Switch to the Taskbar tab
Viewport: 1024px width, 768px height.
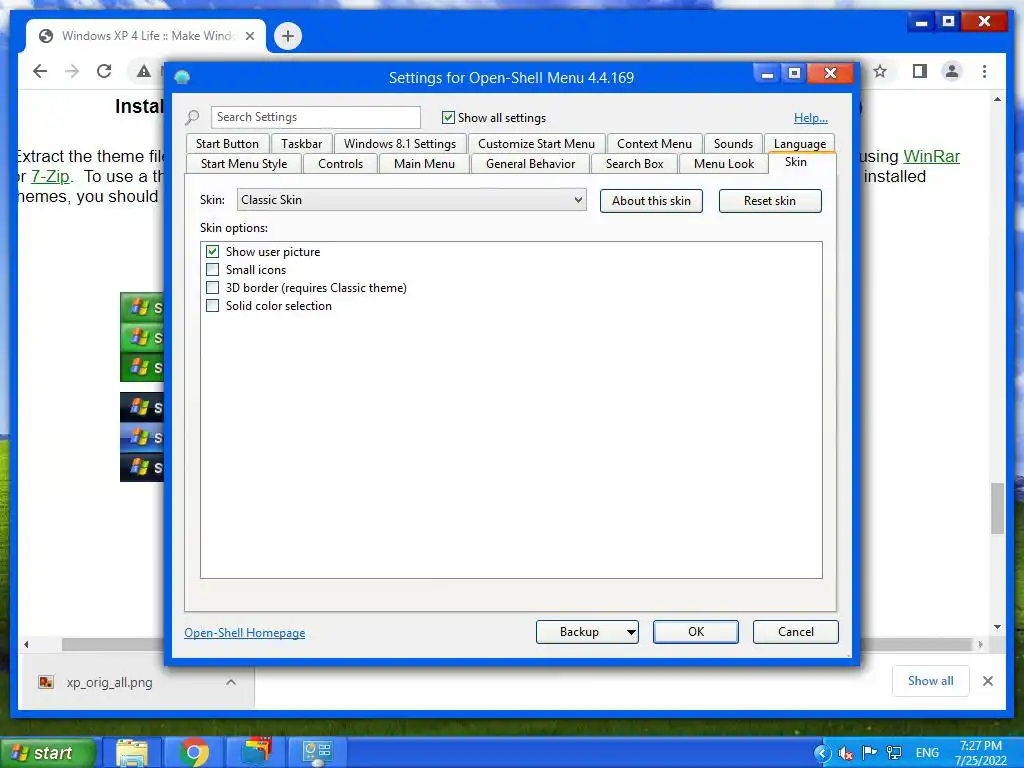[x=302, y=144]
